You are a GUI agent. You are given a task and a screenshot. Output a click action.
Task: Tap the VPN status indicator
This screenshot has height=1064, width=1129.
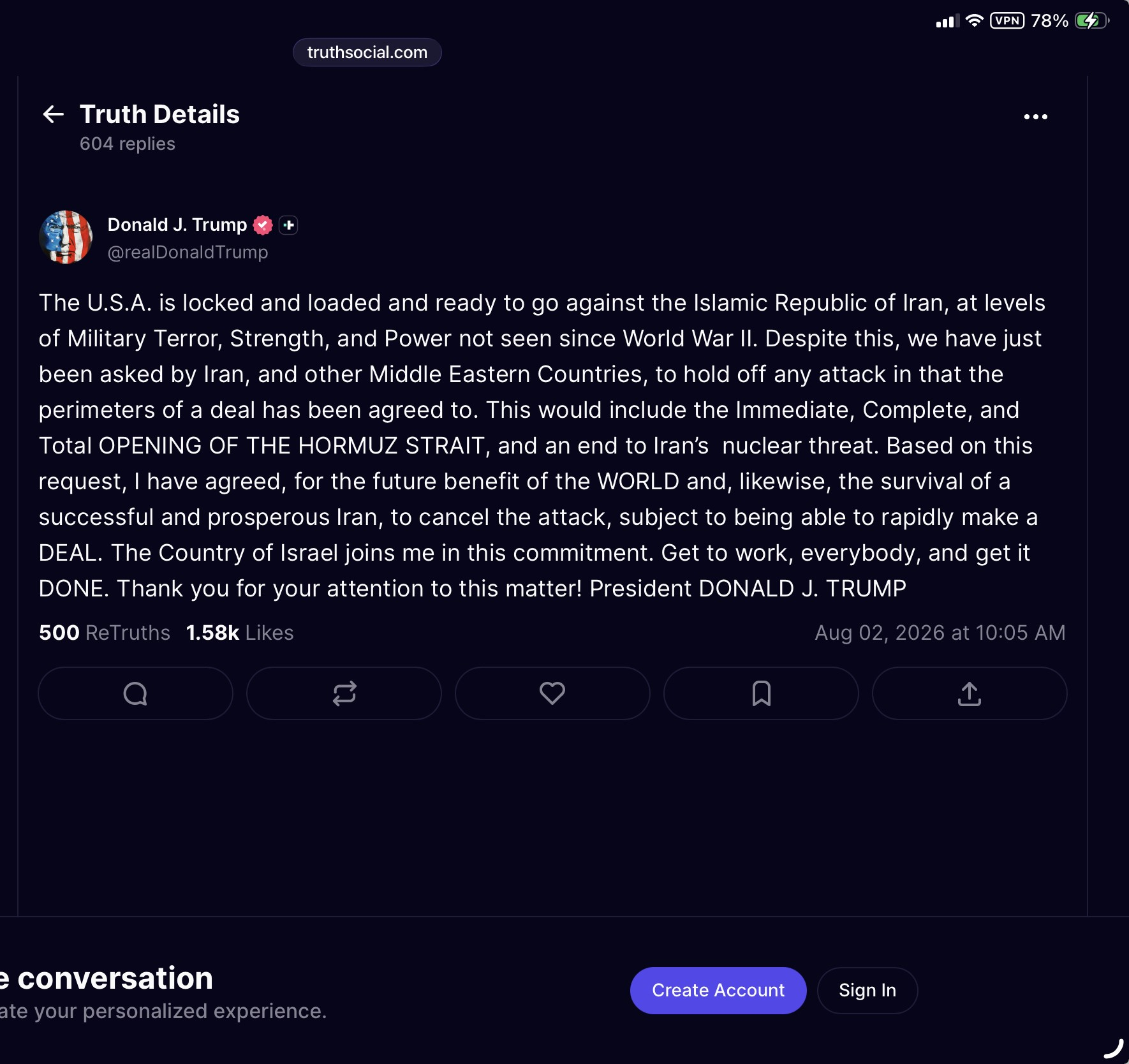(x=1007, y=20)
